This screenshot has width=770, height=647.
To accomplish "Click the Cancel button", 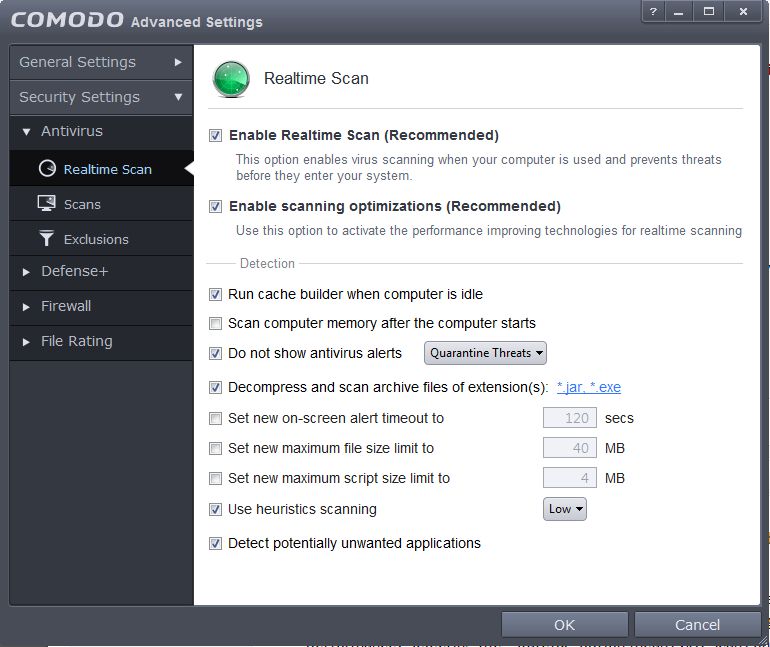I will tap(697, 624).
